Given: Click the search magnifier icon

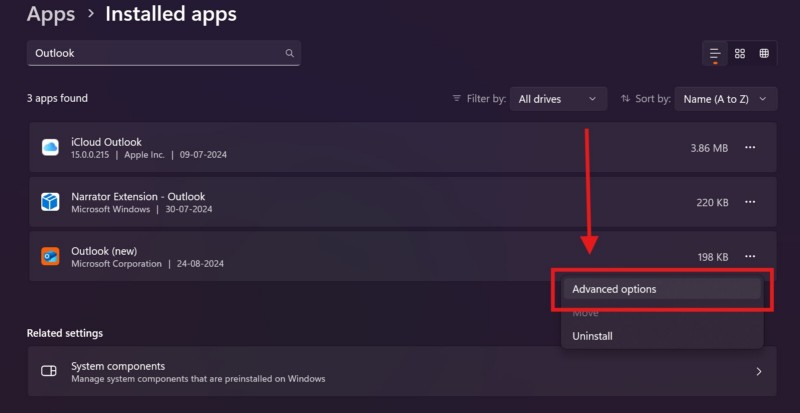Looking at the screenshot, I should (x=290, y=53).
